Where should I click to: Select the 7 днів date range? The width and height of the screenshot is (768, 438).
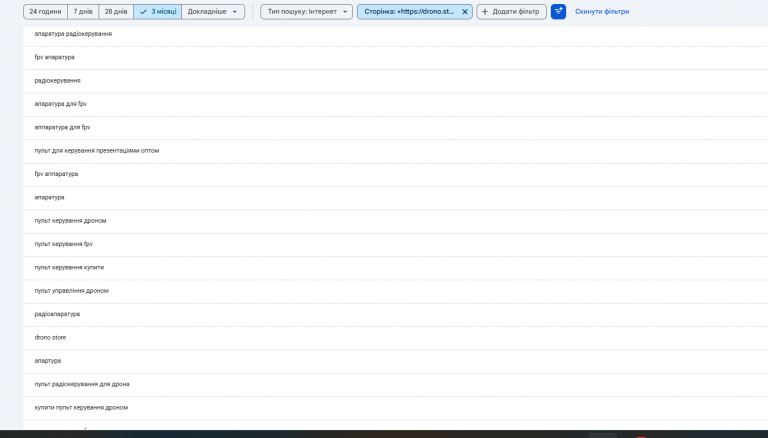83,11
